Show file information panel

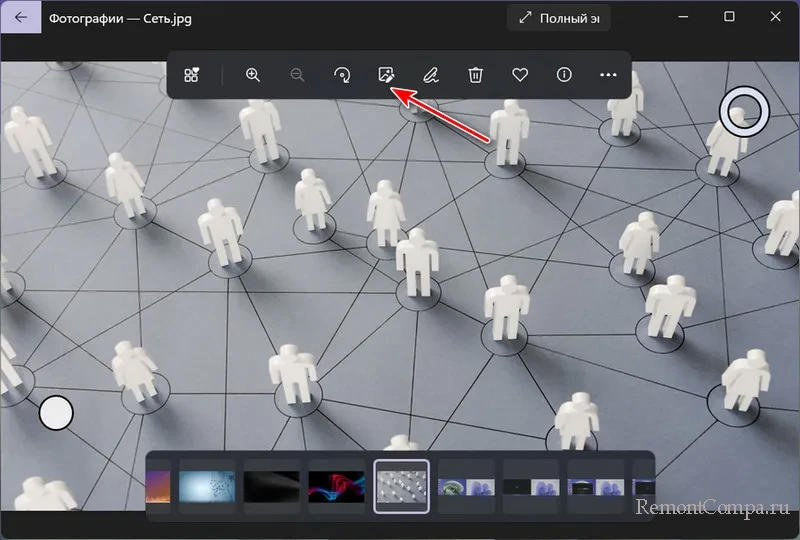(564, 75)
